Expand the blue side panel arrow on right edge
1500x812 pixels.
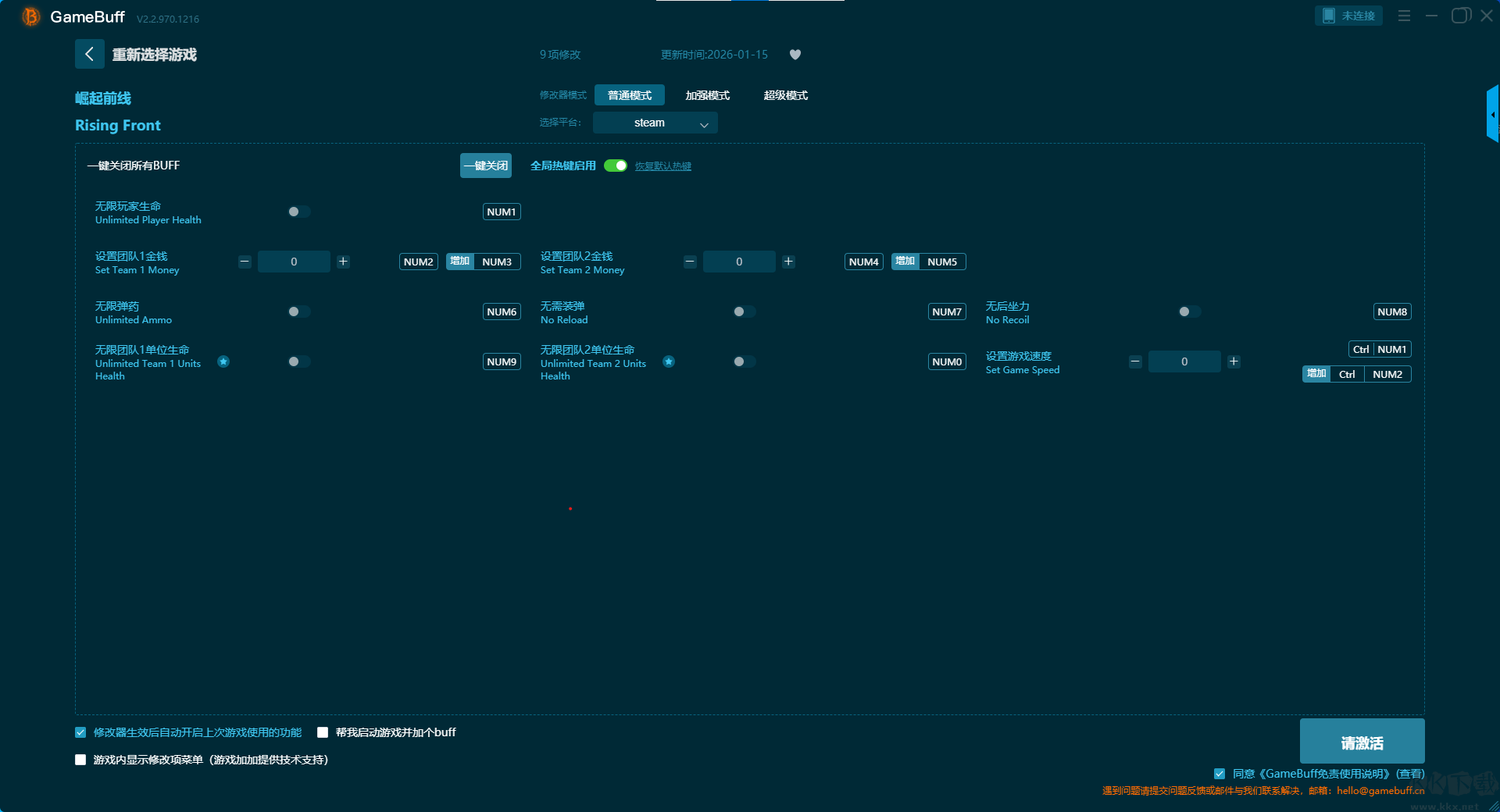point(1492,114)
